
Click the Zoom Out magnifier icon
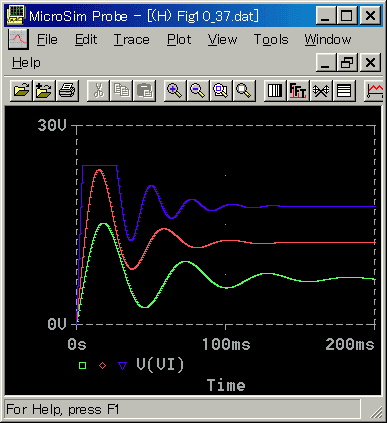pyautogui.click(x=198, y=90)
